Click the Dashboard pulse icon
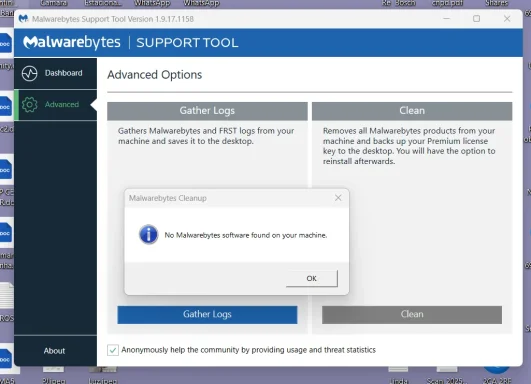The width and height of the screenshot is (531, 384). coord(29,73)
